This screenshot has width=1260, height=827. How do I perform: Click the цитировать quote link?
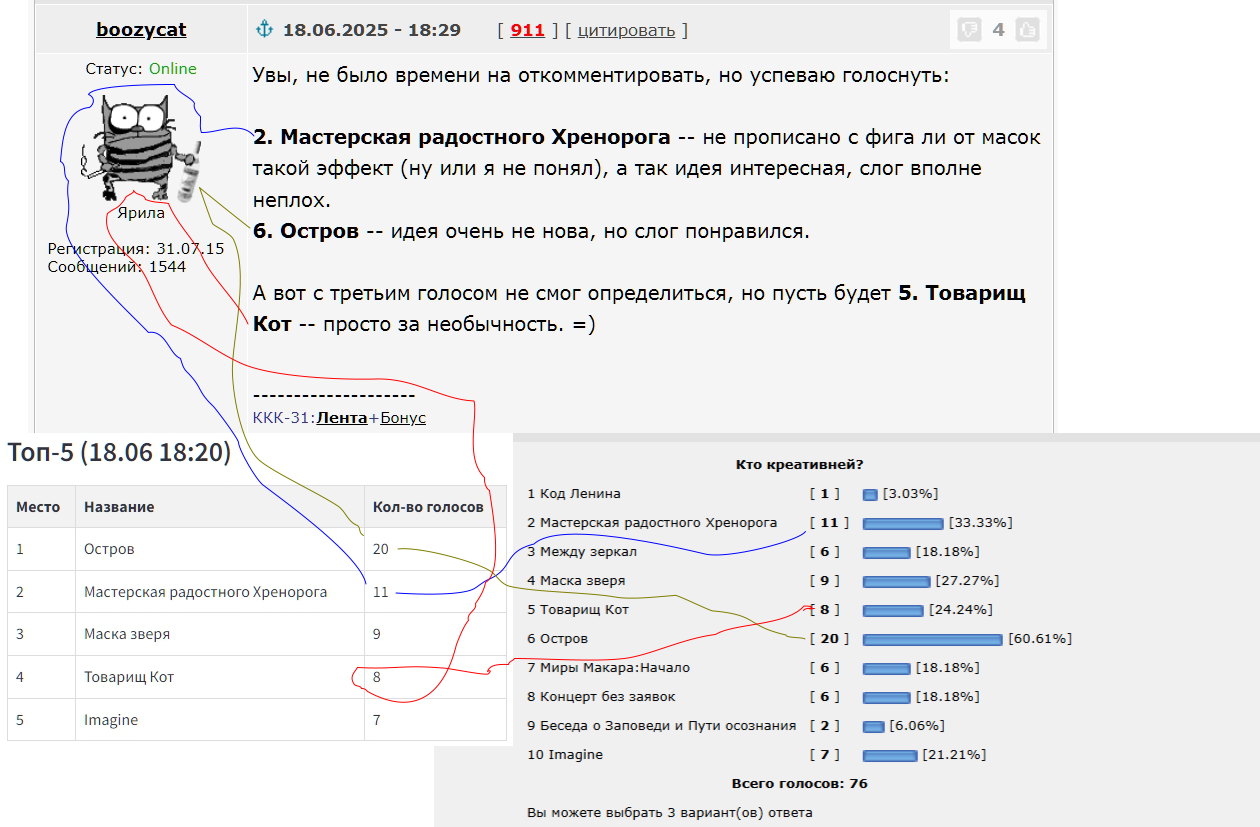pos(626,30)
